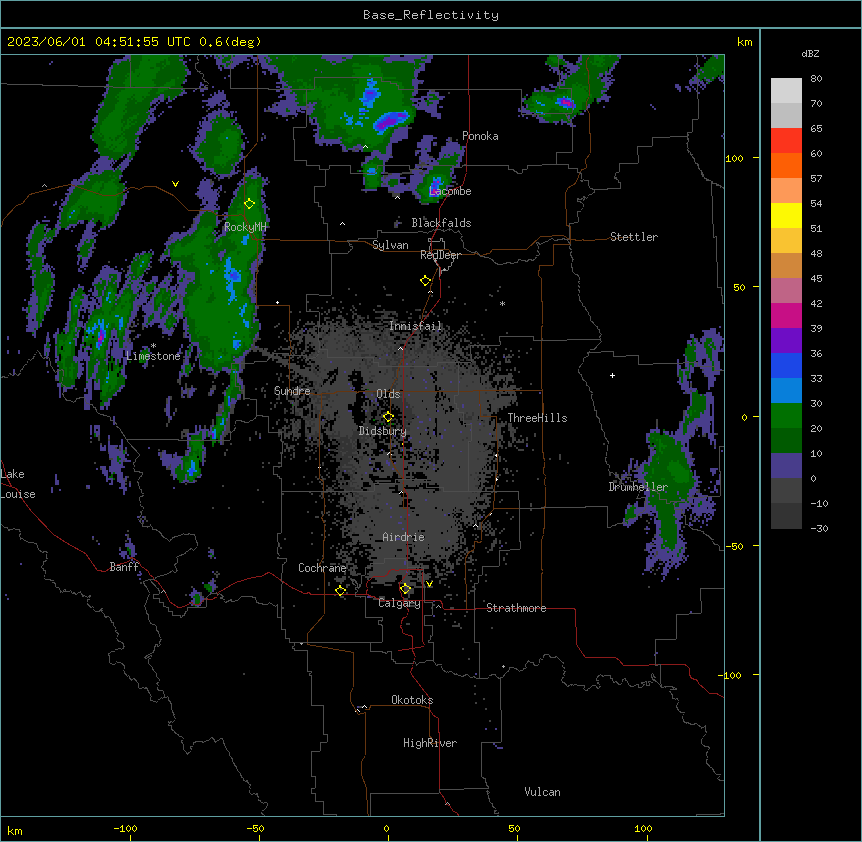Click the yellow diamond marker above RockyMH

click(249, 204)
